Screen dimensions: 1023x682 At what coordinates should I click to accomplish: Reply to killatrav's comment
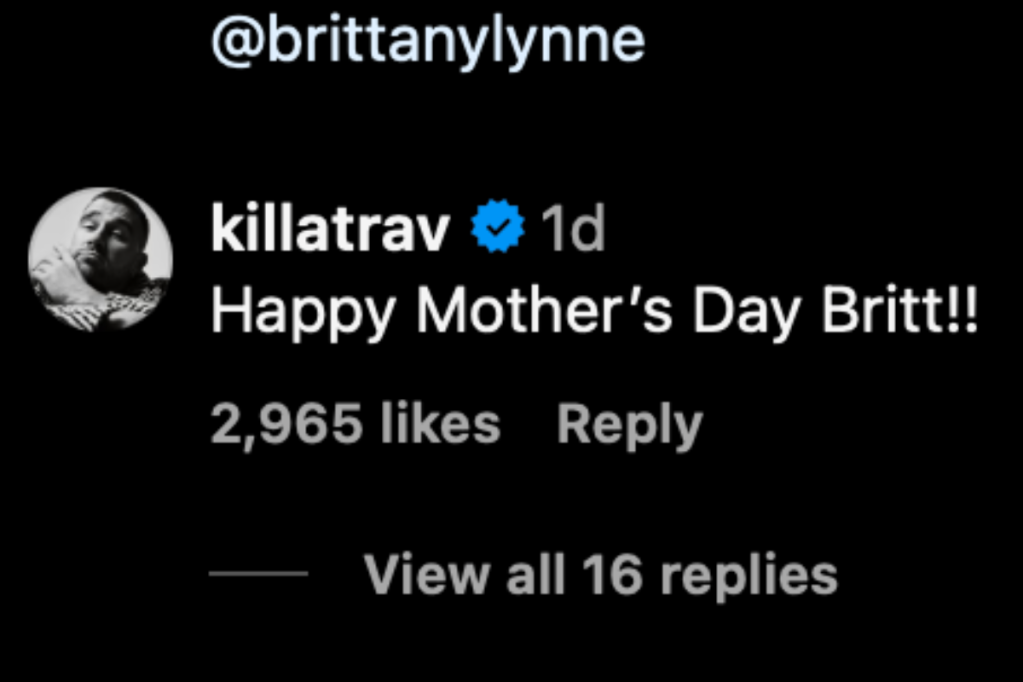629,425
